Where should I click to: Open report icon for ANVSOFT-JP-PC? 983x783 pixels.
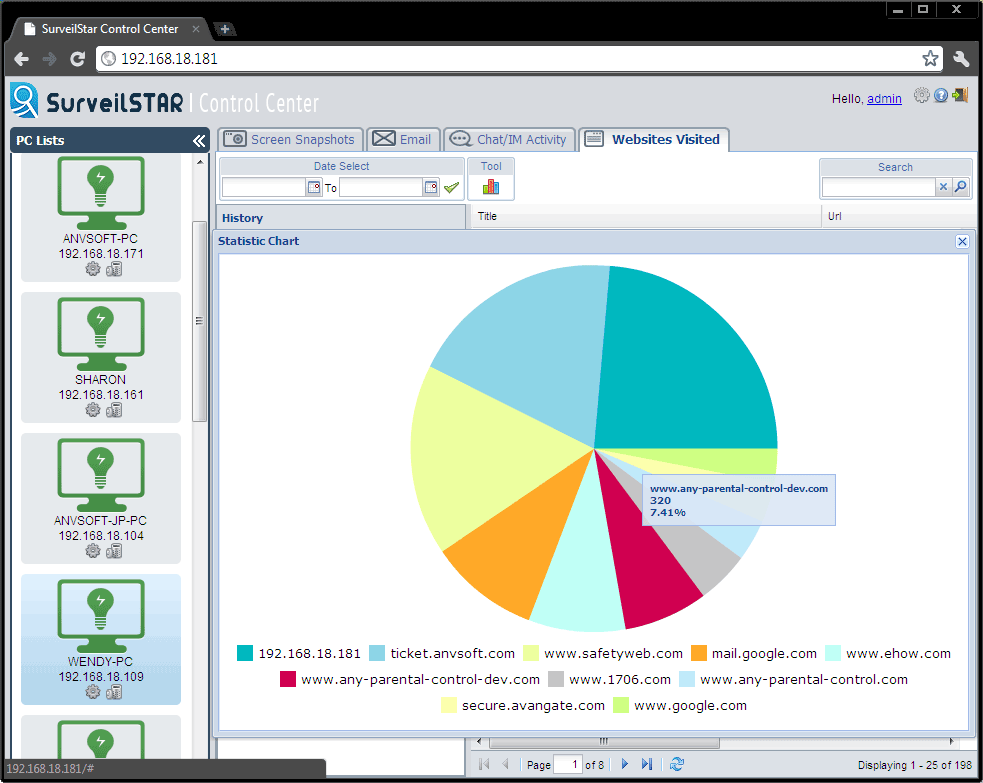coord(114,551)
